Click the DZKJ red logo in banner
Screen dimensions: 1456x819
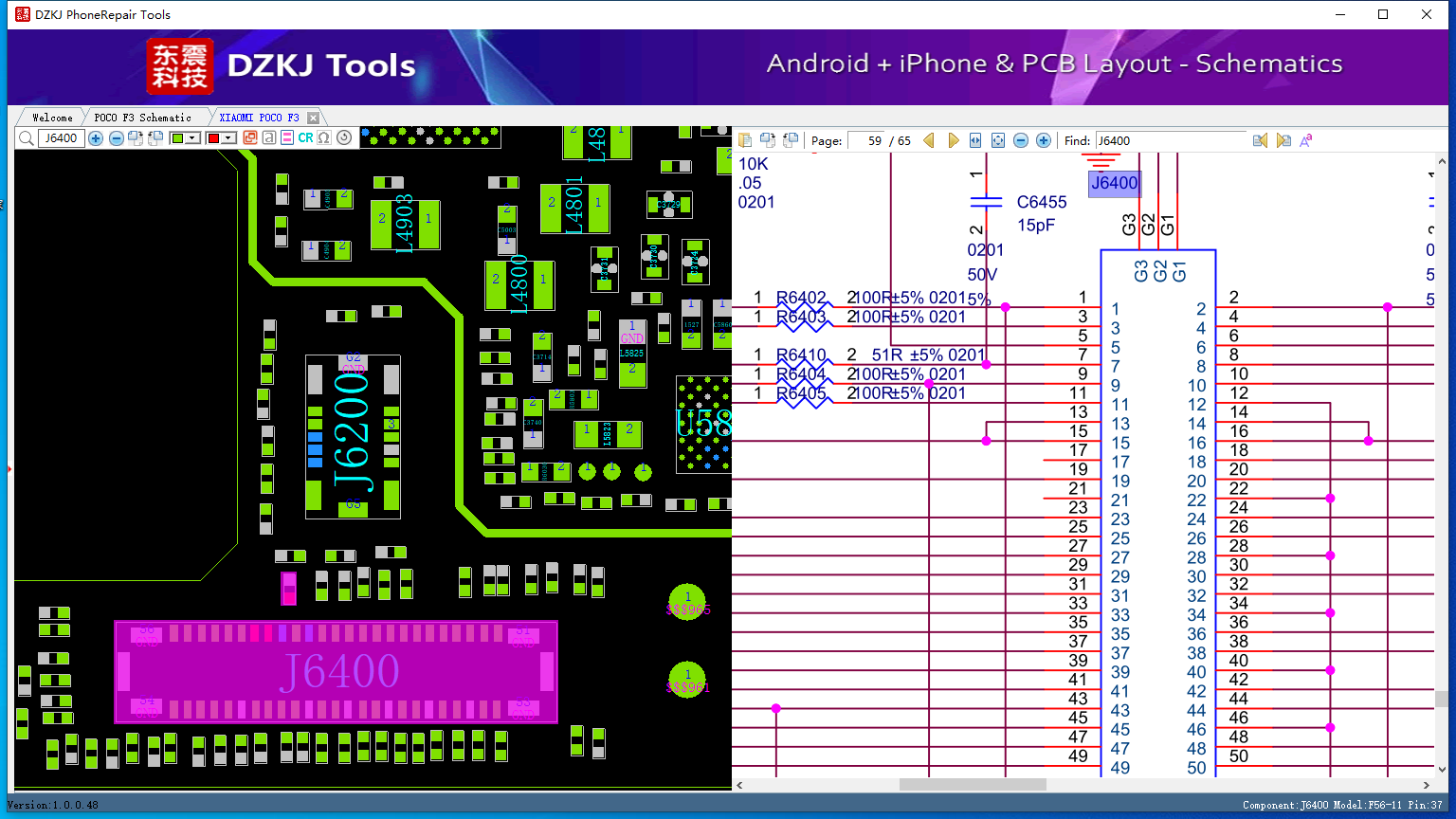[180, 66]
